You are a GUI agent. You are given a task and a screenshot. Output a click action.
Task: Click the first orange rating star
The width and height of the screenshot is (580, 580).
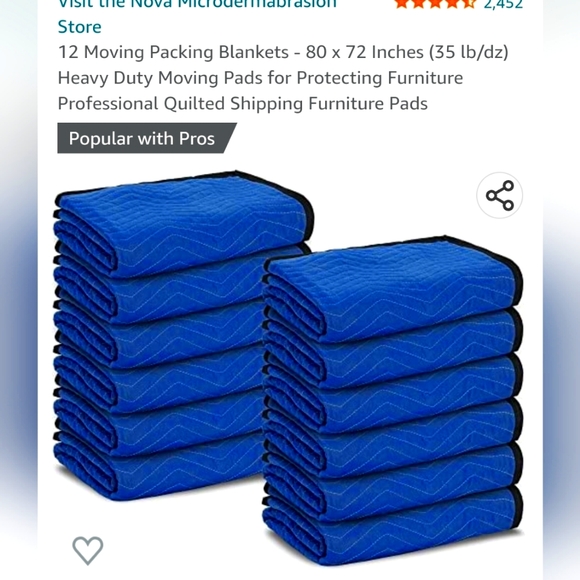(402, 4)
